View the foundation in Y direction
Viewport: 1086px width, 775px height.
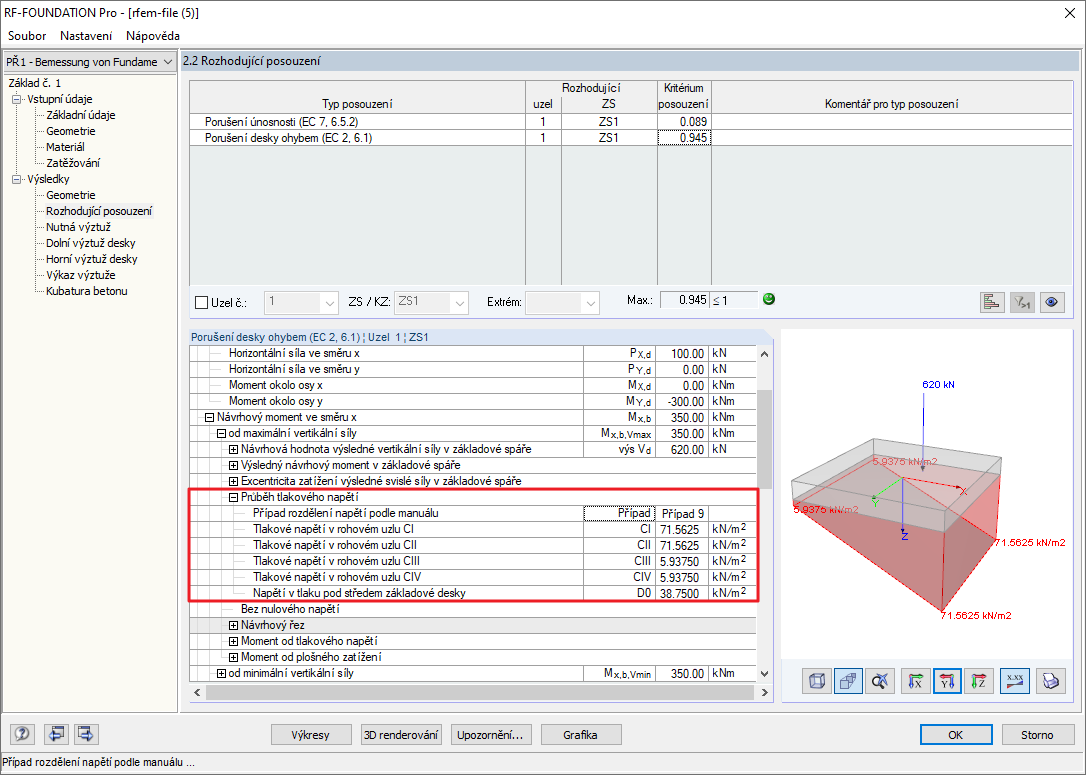tap(947, 682)
